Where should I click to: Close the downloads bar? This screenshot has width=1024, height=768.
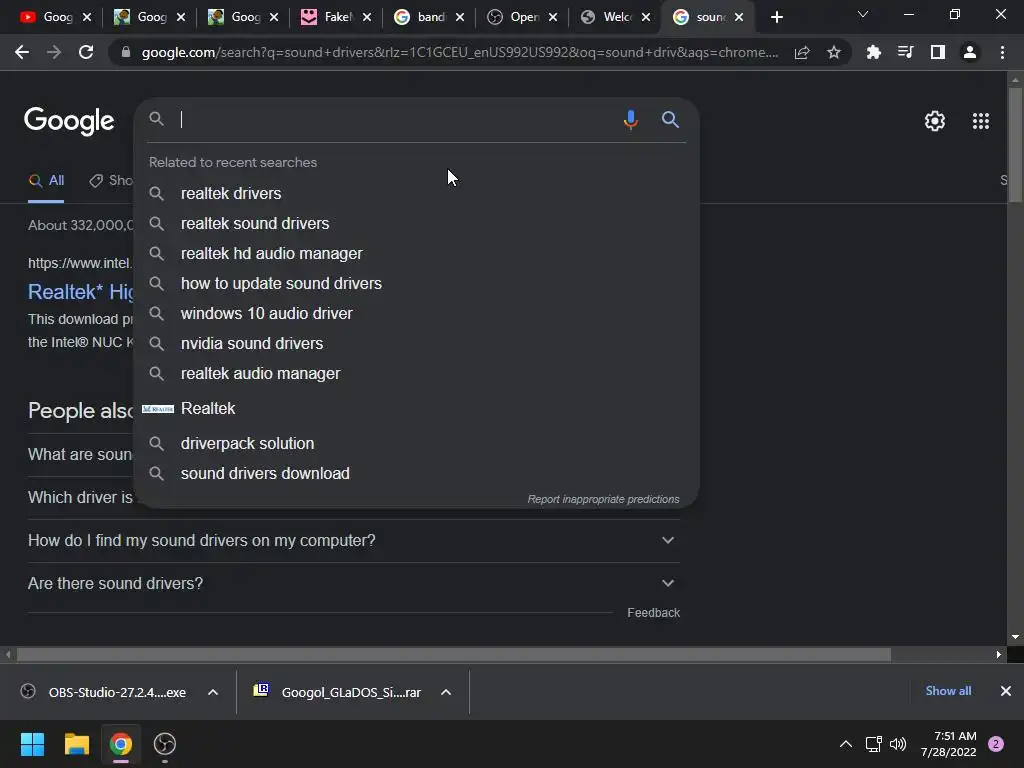1006,691
